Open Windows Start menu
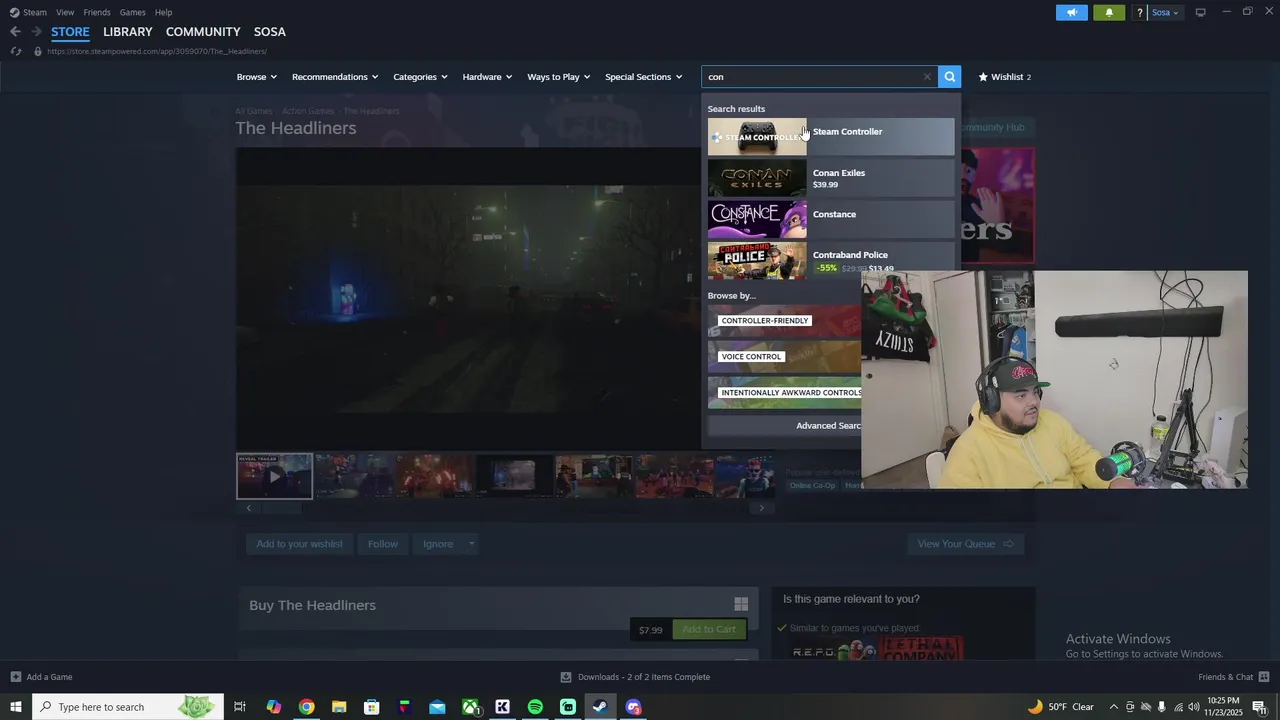The image size is (1280, 720). pyautogui.click(x=16, y=707)
